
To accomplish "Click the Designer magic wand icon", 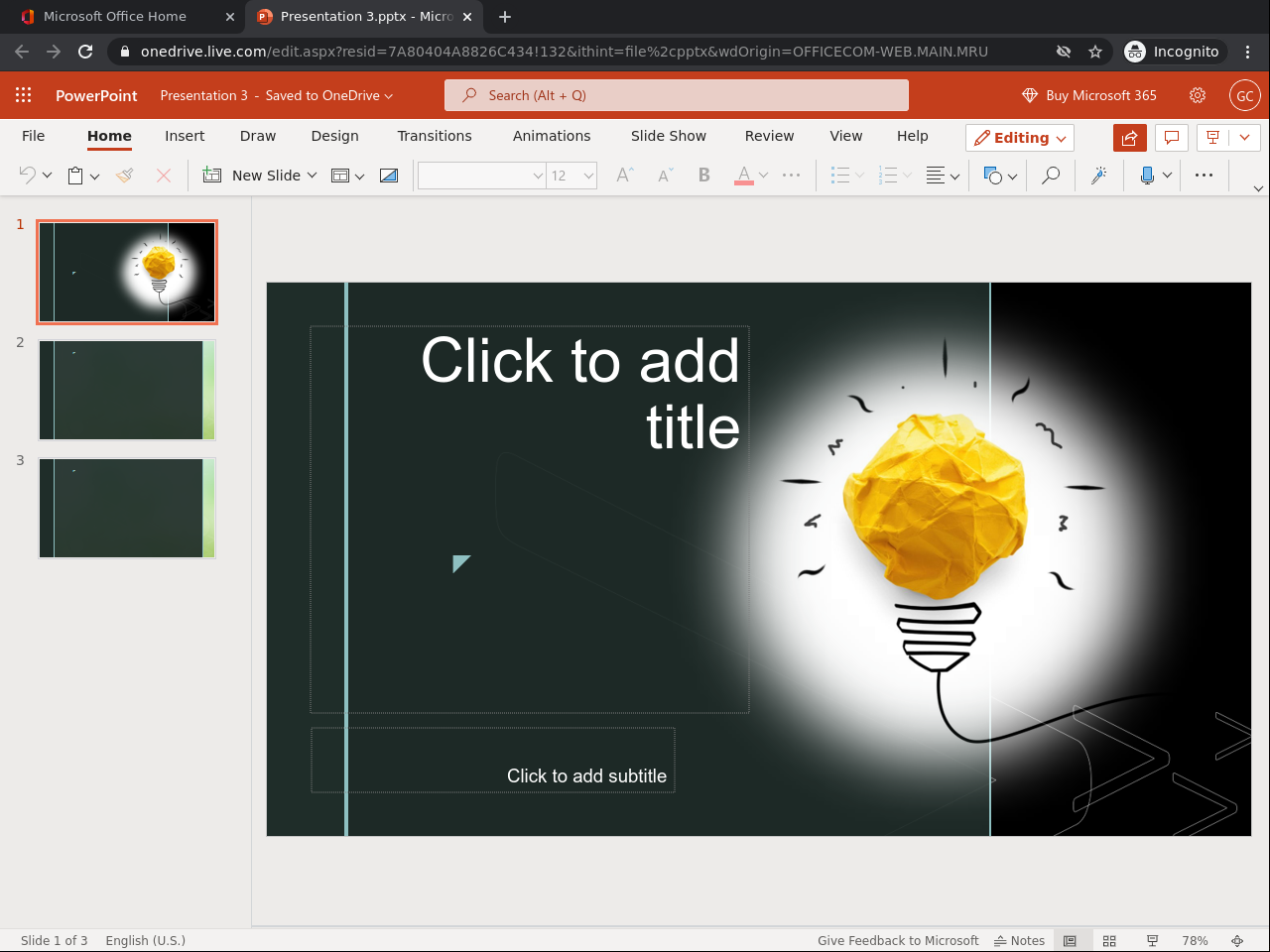I will click(x=1098, y=176).
